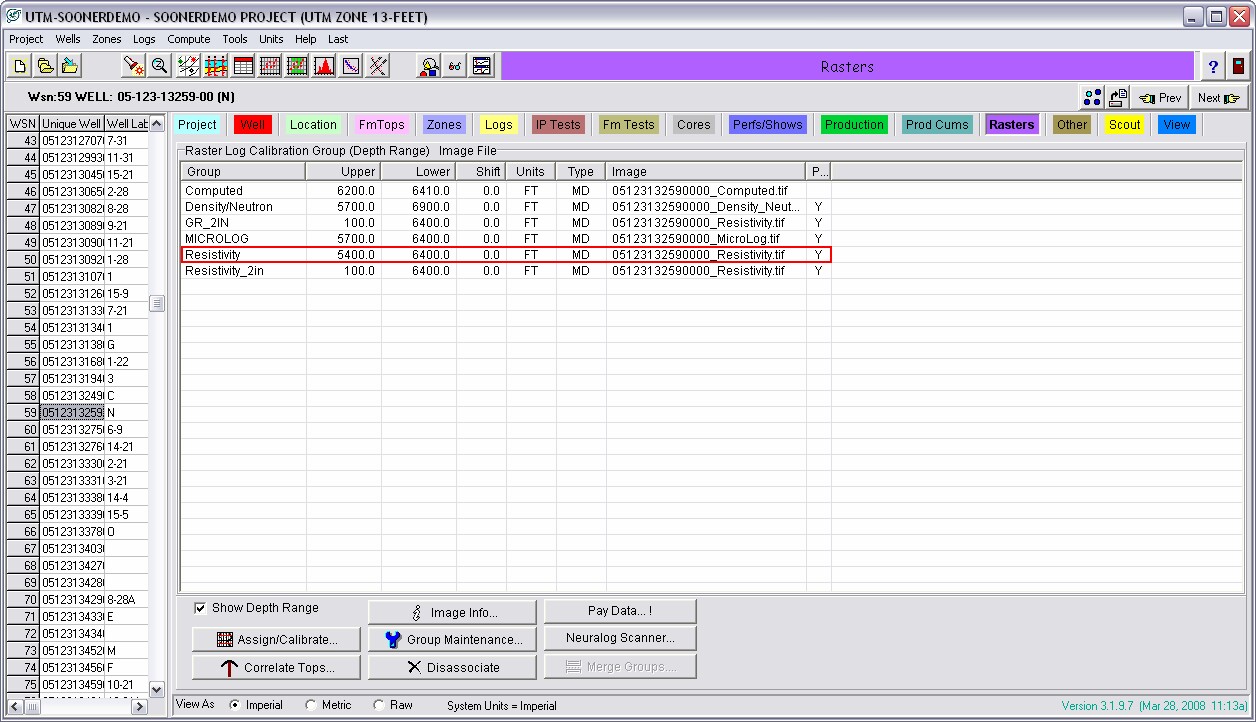Click the well list scroll down arrow

tap(157, 688)
